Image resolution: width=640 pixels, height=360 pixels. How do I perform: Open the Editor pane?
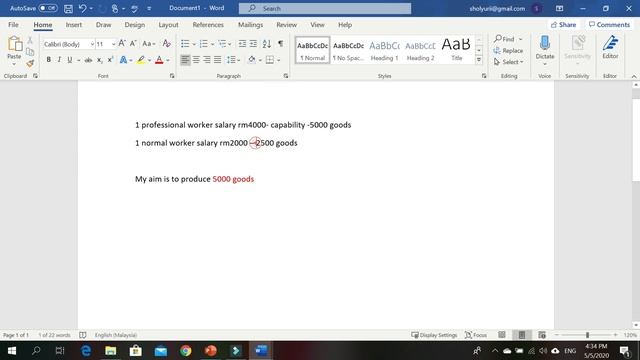610,48
